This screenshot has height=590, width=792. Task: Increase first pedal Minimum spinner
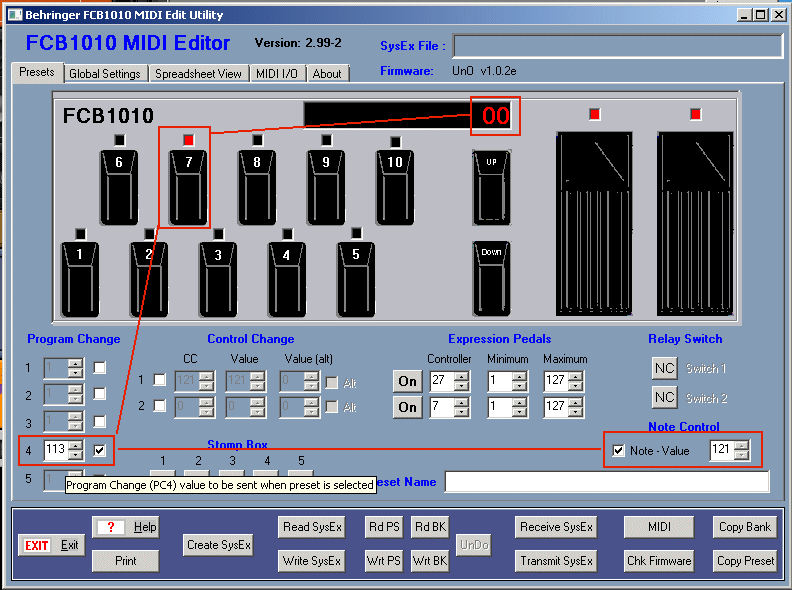pyautogui.click(x=518, y=376)
